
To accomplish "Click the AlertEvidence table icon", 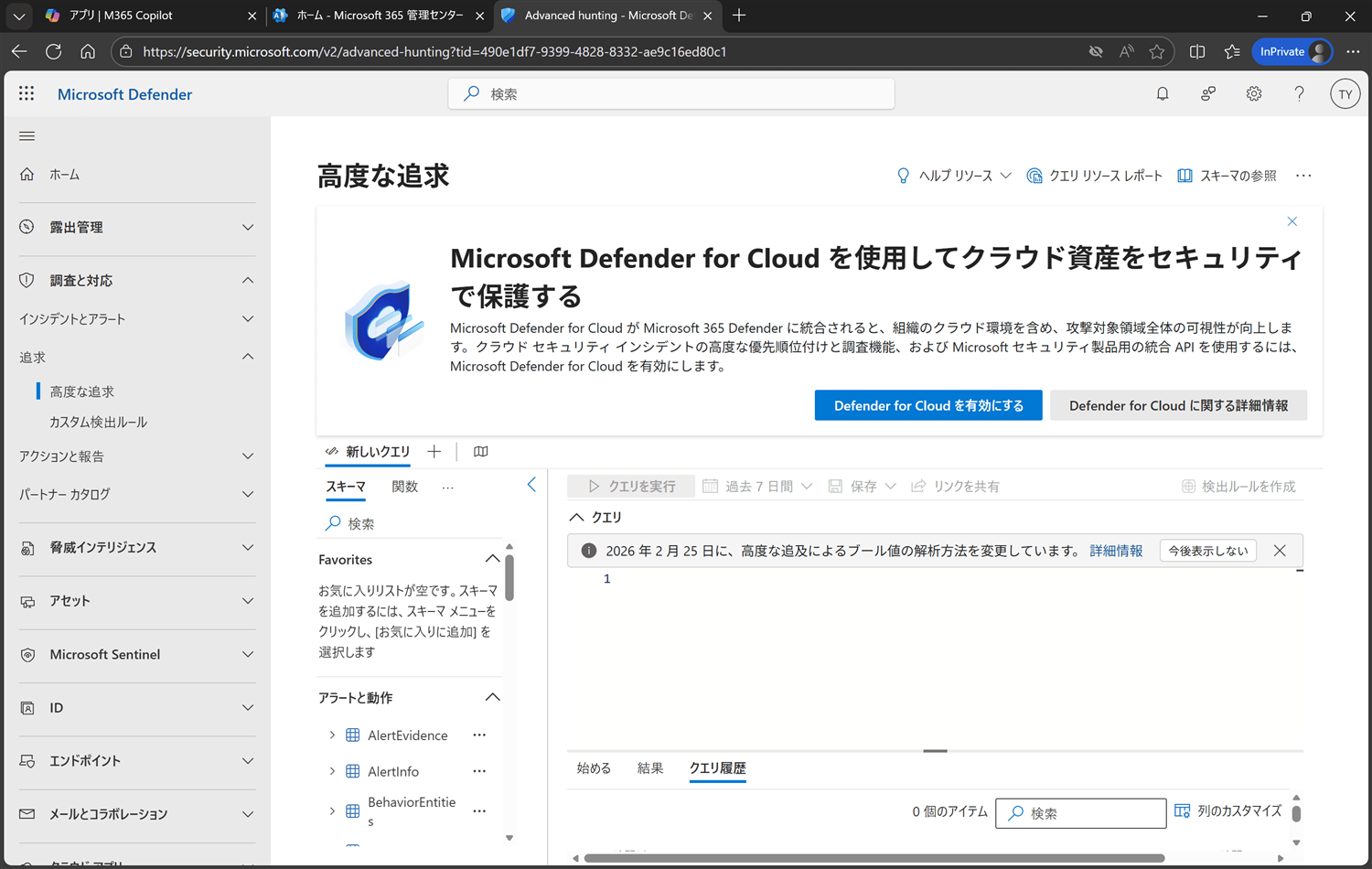I will click(x=352, y=735).
